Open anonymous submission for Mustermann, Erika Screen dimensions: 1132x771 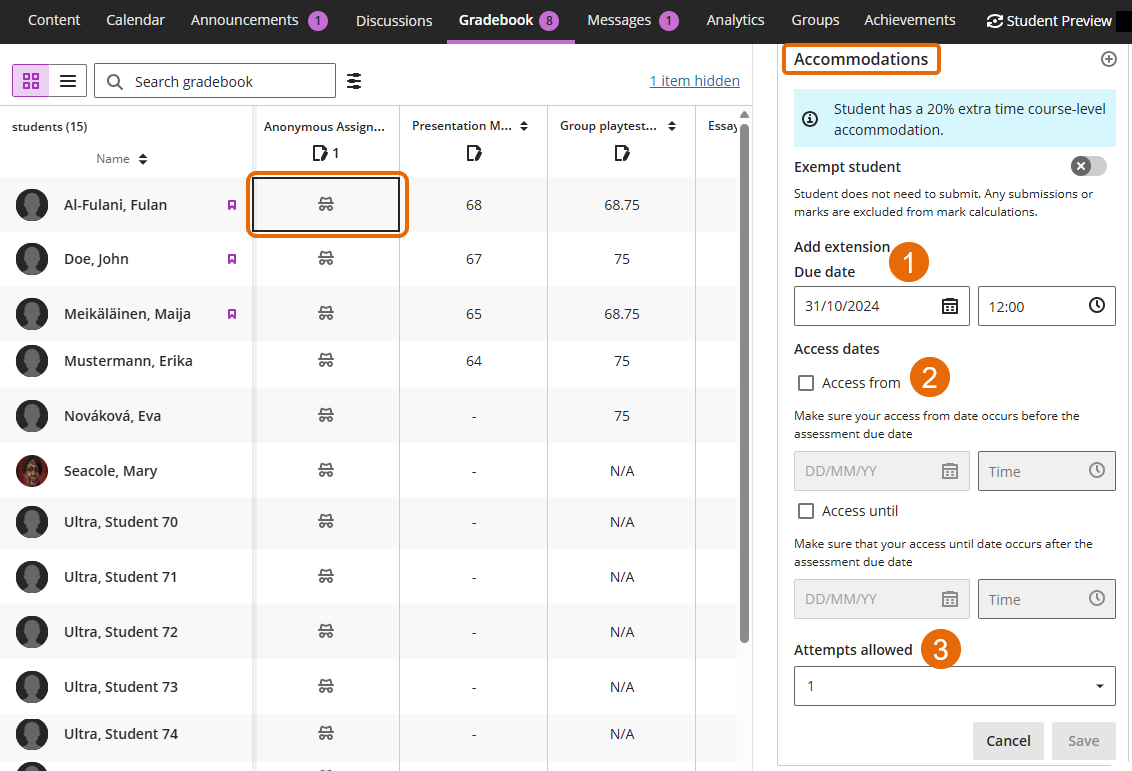[326, 360]
